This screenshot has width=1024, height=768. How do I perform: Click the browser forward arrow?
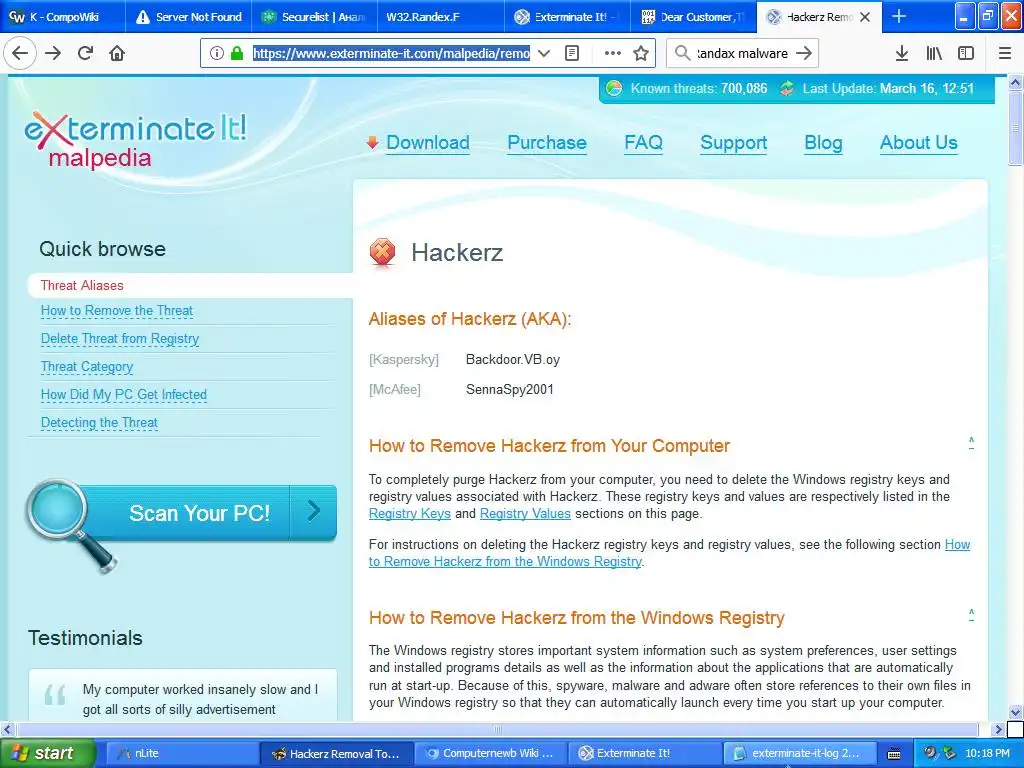coord(53,53)
